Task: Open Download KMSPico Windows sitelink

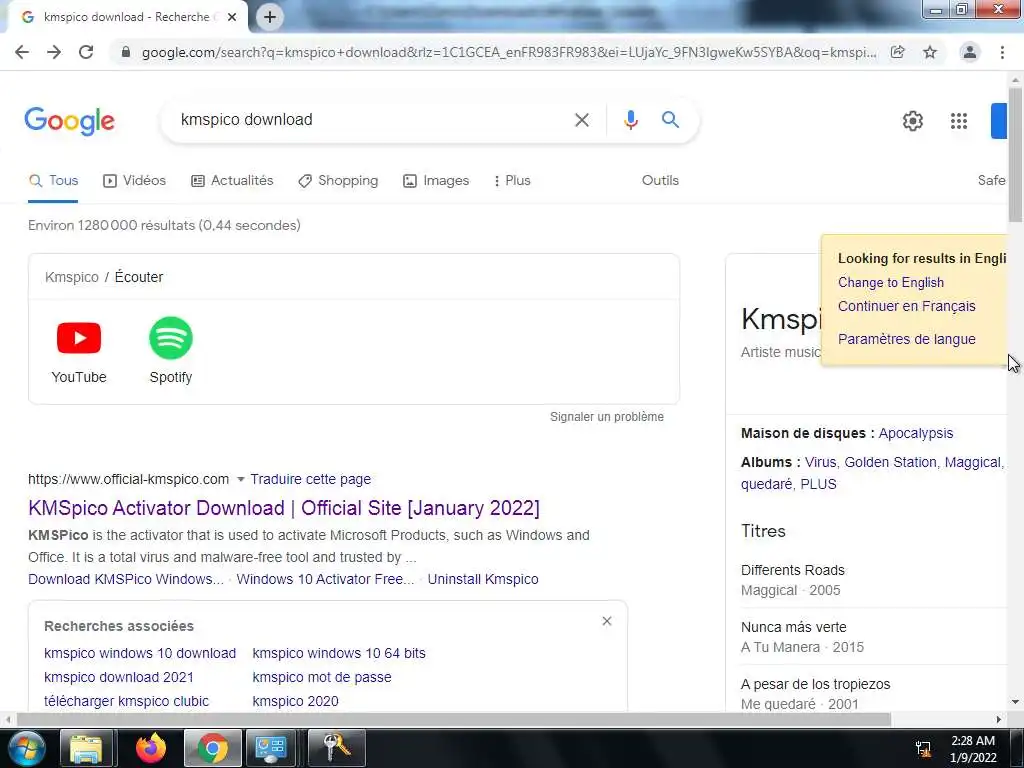Action: coord(126,579)
